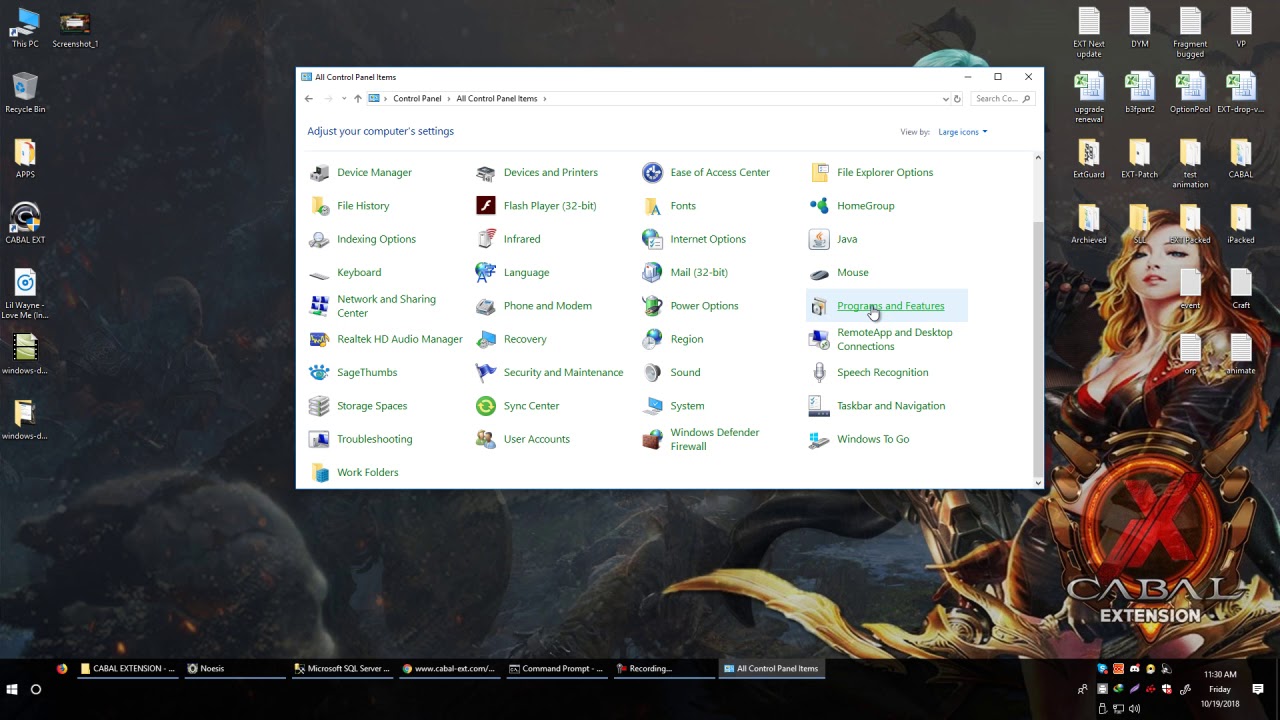
Task: Open the SageThumbs icon
Action: pyautogui.click(x=320, y=373)
